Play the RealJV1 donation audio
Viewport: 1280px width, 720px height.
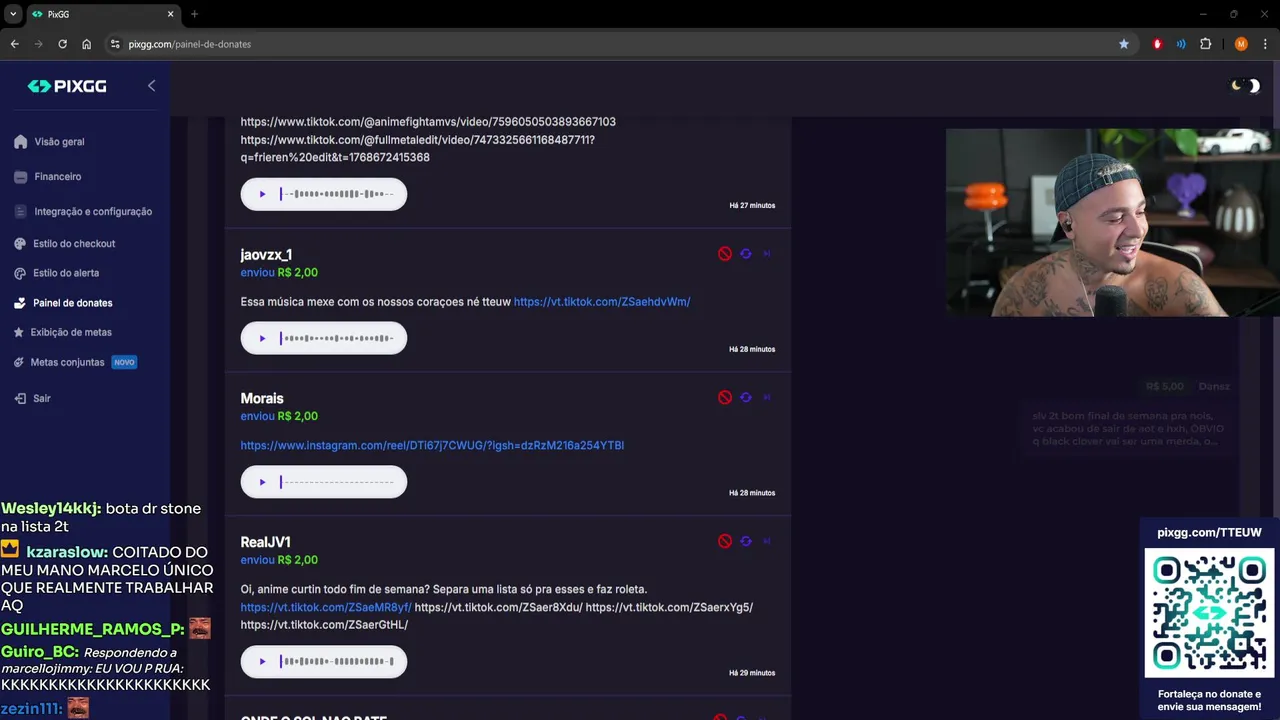point(262,661)
